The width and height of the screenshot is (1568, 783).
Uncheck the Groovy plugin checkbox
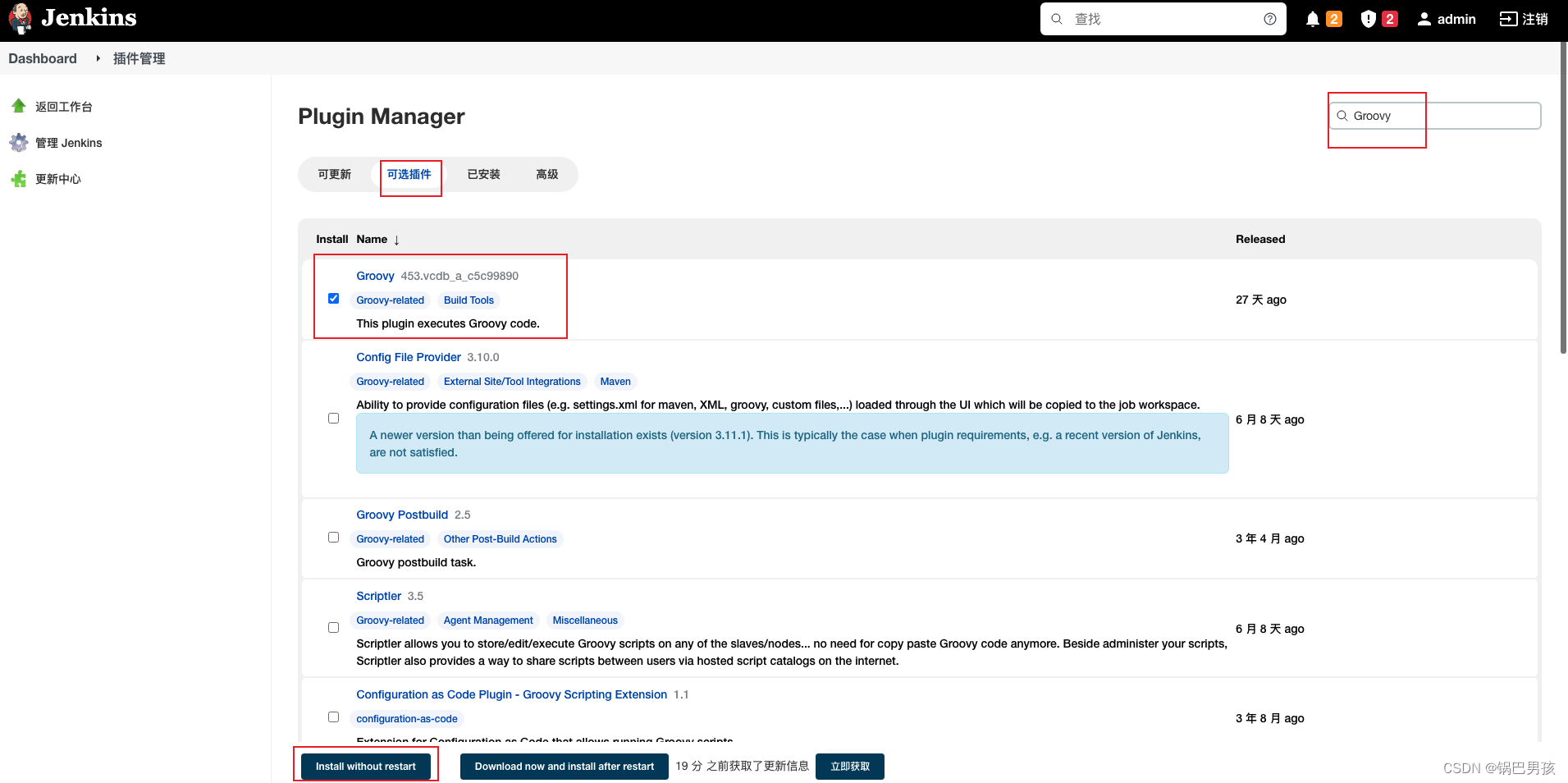click(333, 298)
